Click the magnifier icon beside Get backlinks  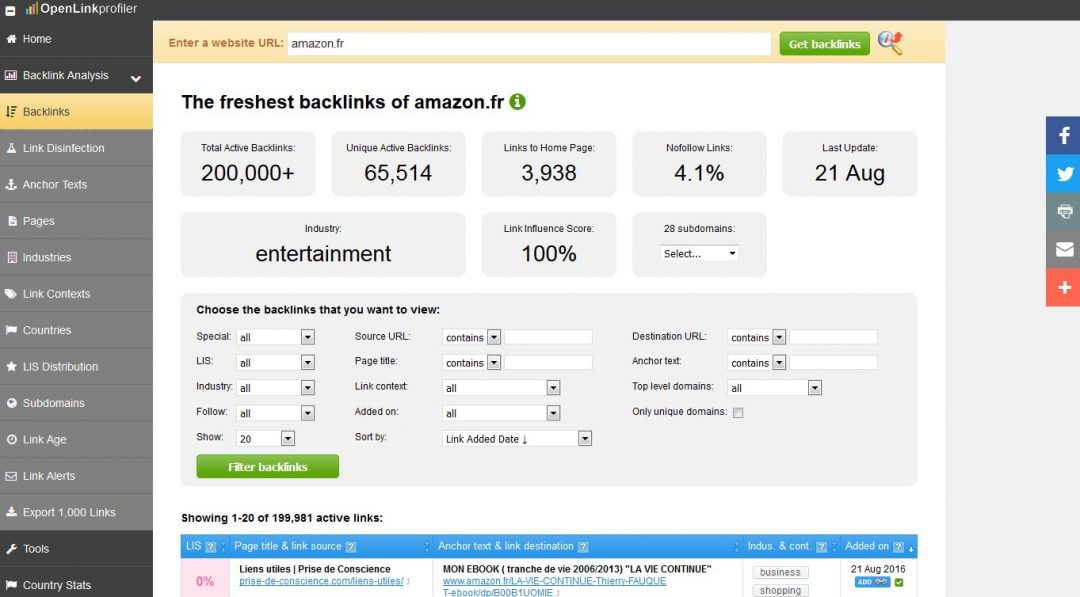[890, 43]
